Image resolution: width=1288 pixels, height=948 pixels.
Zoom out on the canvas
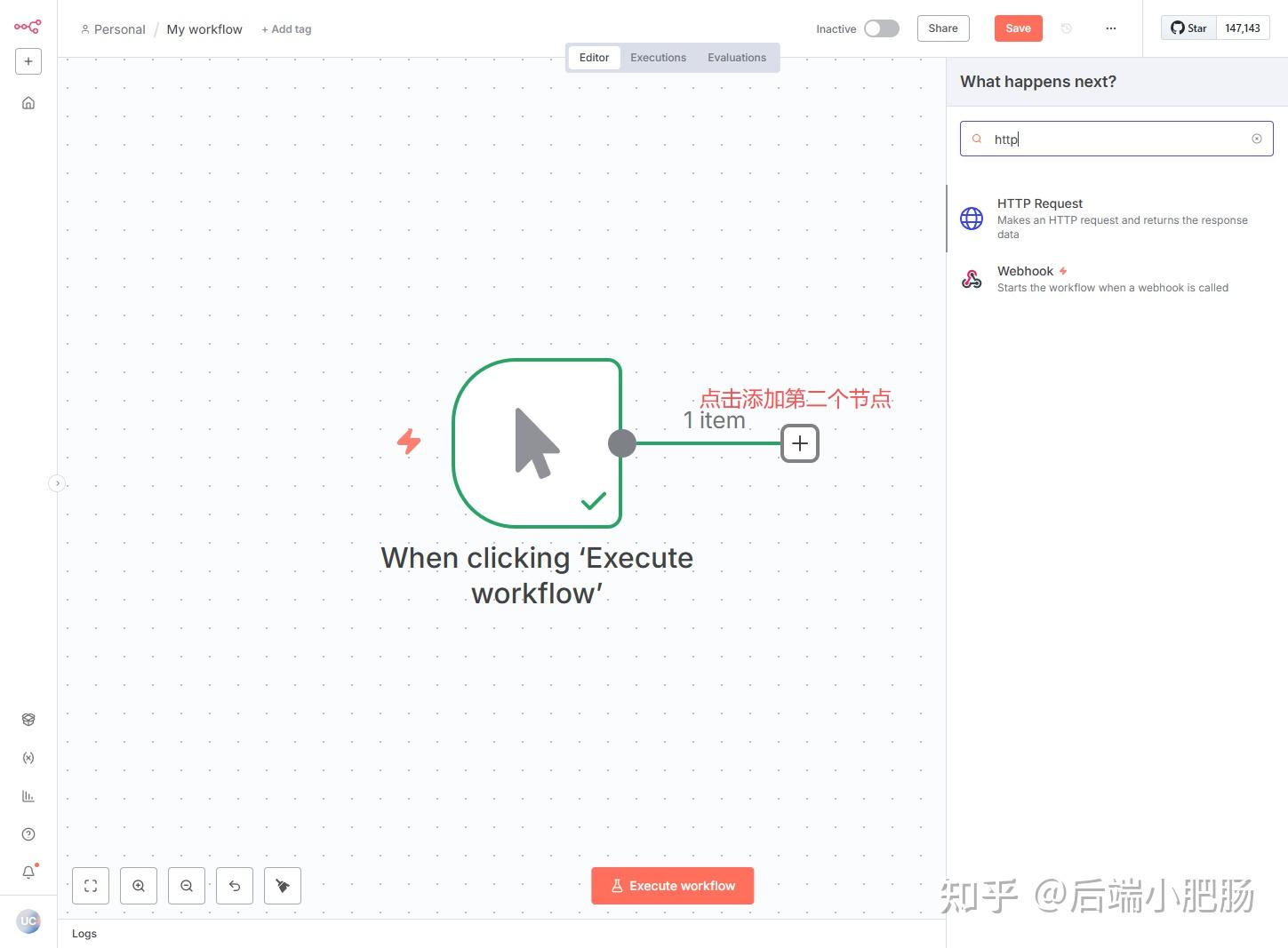[x=187, y=886]
